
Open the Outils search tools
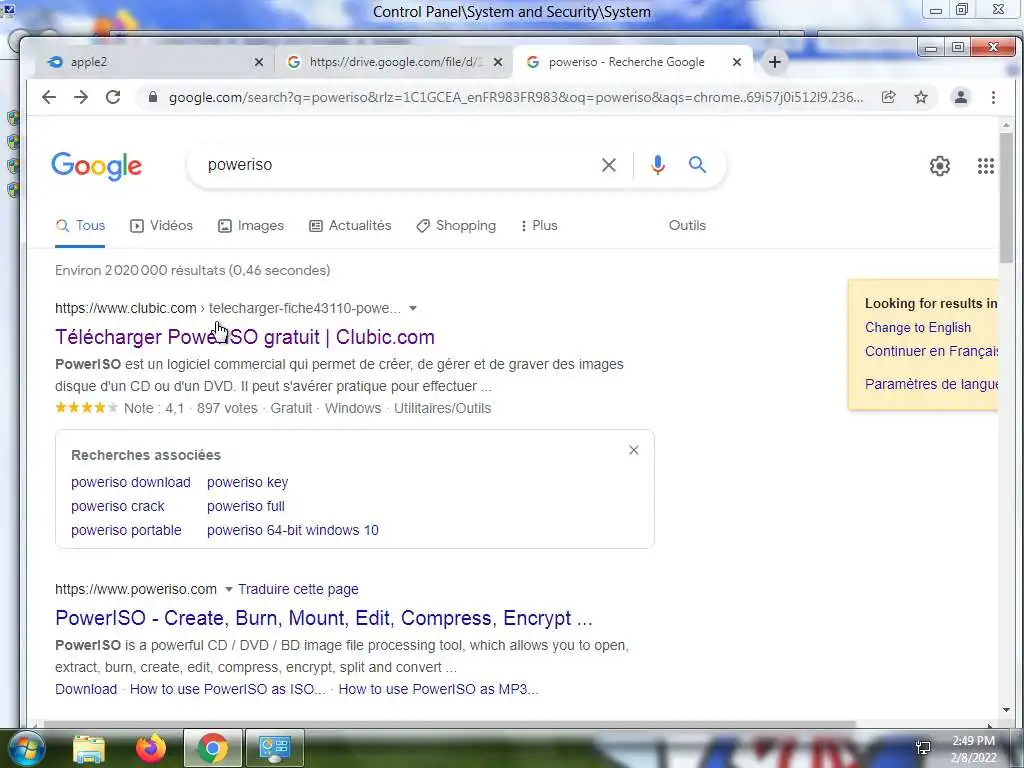[687, 225]
